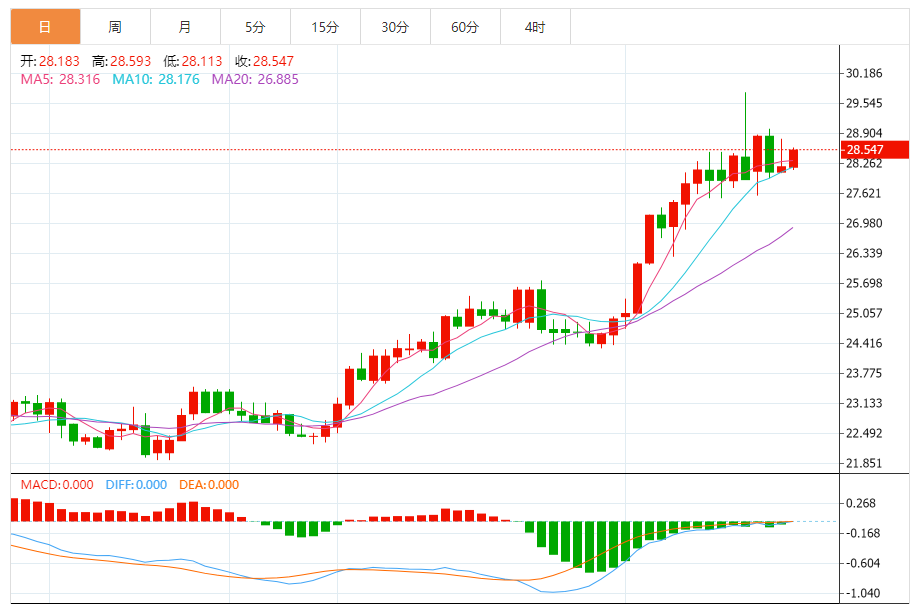Screen dimensions: 916x604
Task: Click the MA20: 26.885 indicator label
Action: tap(255, 79)
